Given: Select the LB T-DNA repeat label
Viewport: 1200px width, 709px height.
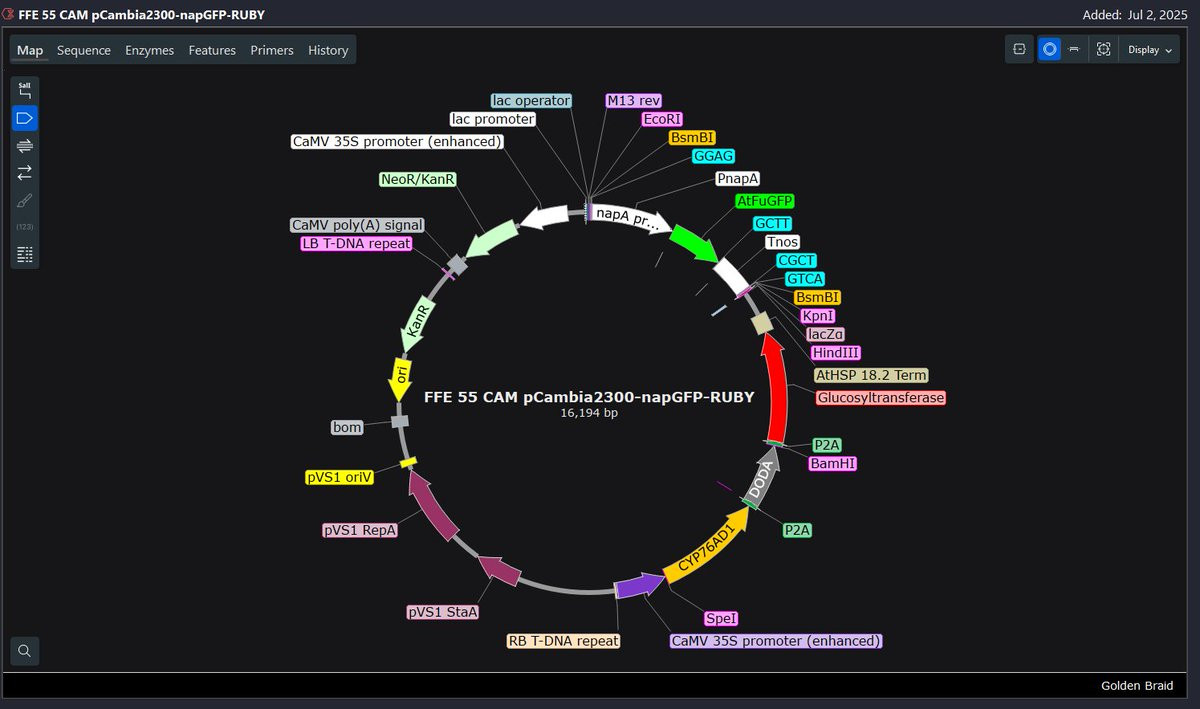Looking at the screenshot, I should [x=356, y=244].
